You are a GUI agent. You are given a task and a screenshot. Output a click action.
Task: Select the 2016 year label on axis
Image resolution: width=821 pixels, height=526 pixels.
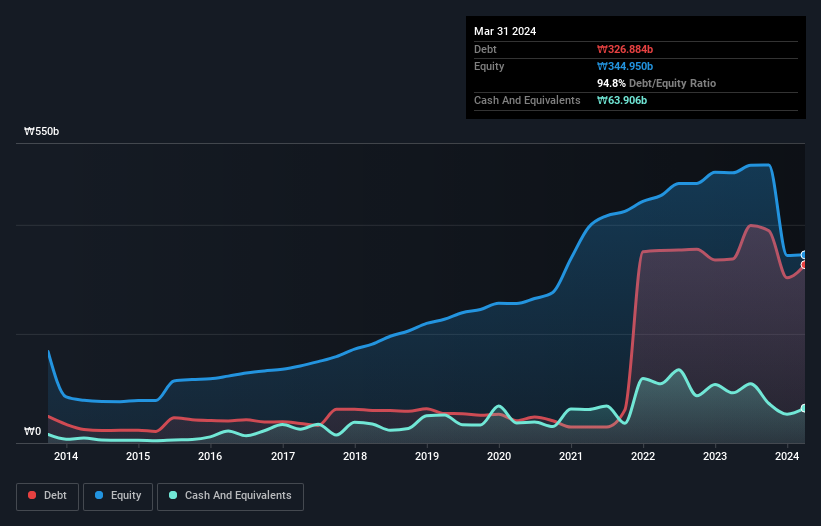(x=210, y=457)
